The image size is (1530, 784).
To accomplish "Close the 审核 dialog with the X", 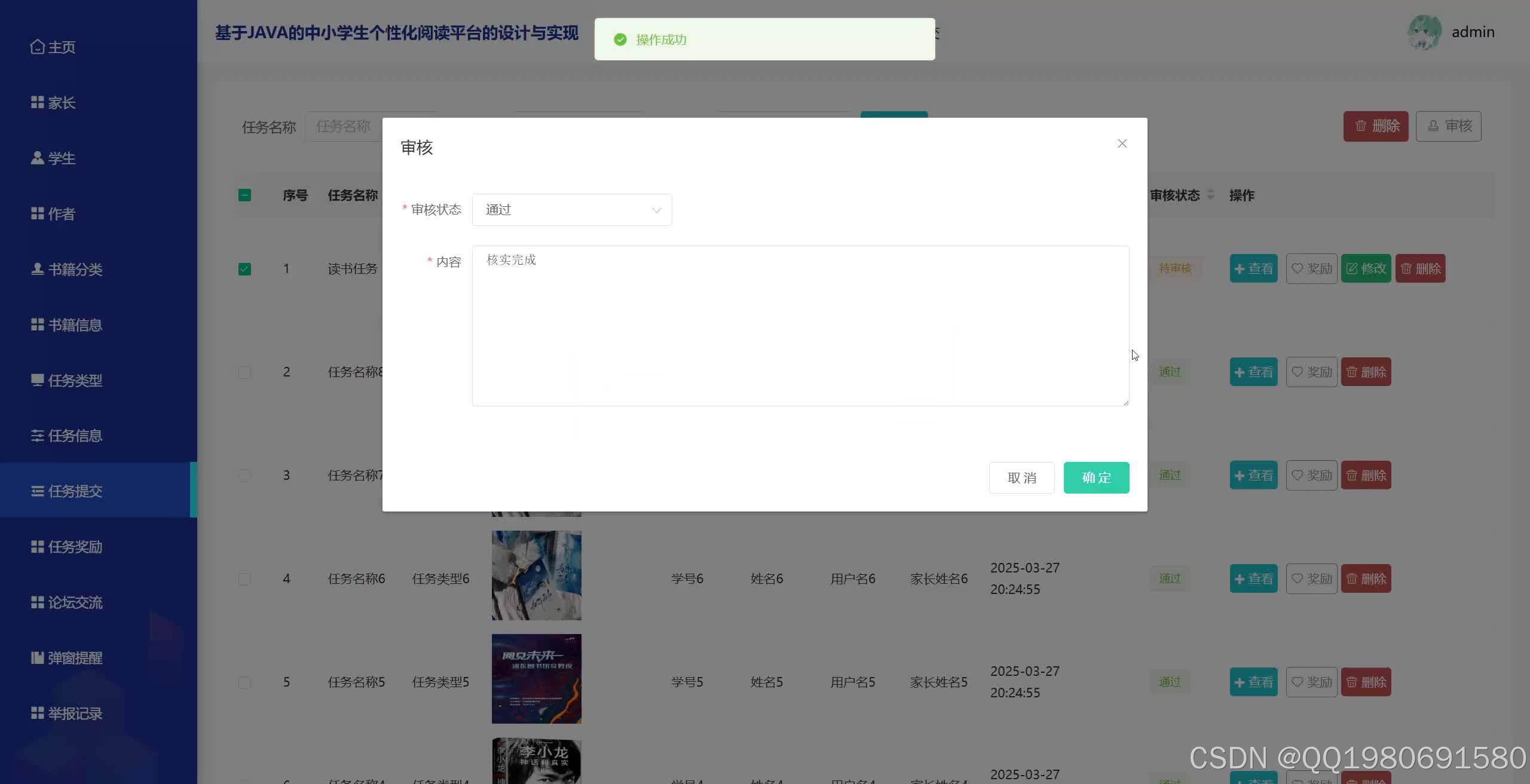I will [1122, 143].
